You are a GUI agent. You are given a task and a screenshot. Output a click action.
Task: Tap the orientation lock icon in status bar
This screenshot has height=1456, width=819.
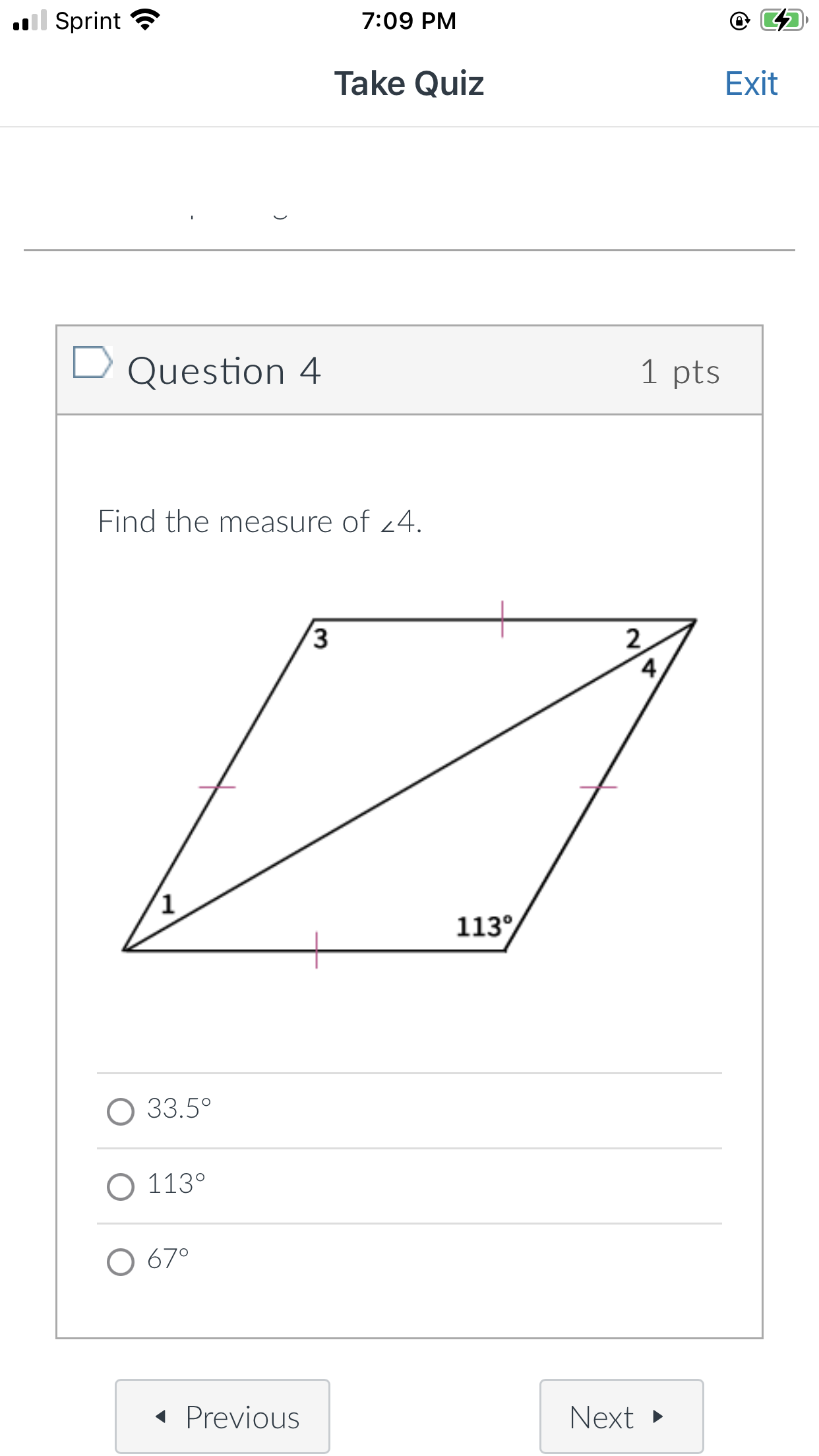739,20
